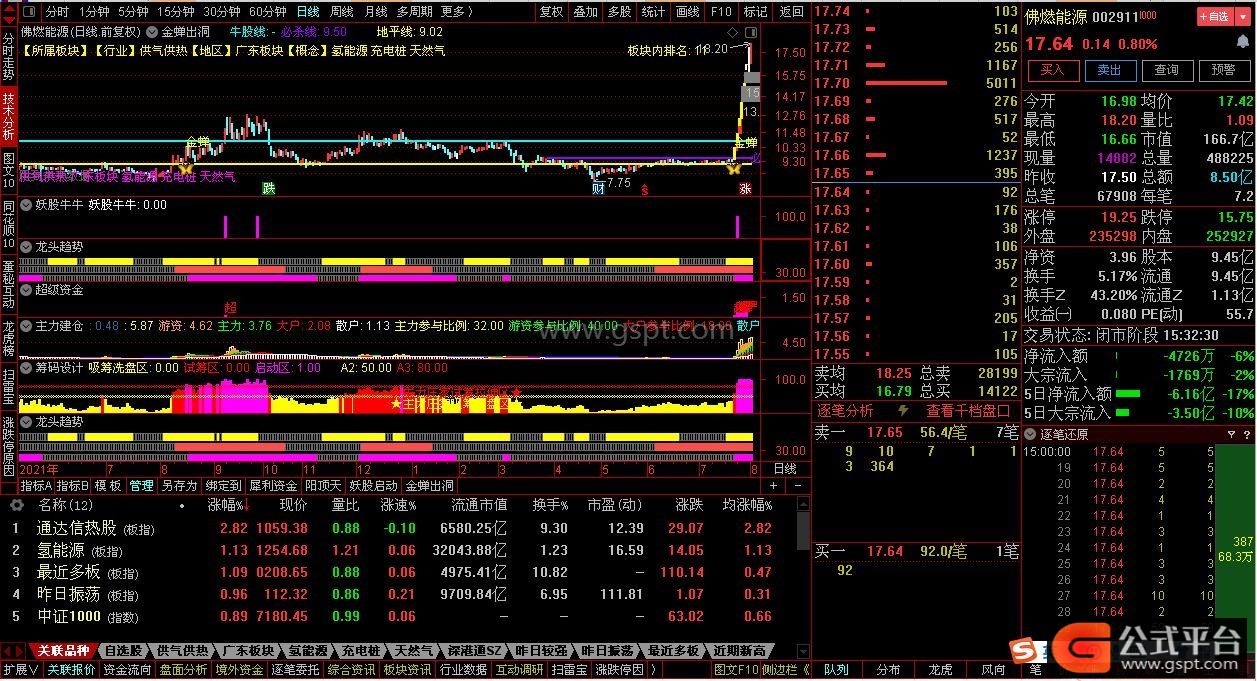
Task: Switch to 氢能源 bottom tab
Action: click(x=306, y=651)
